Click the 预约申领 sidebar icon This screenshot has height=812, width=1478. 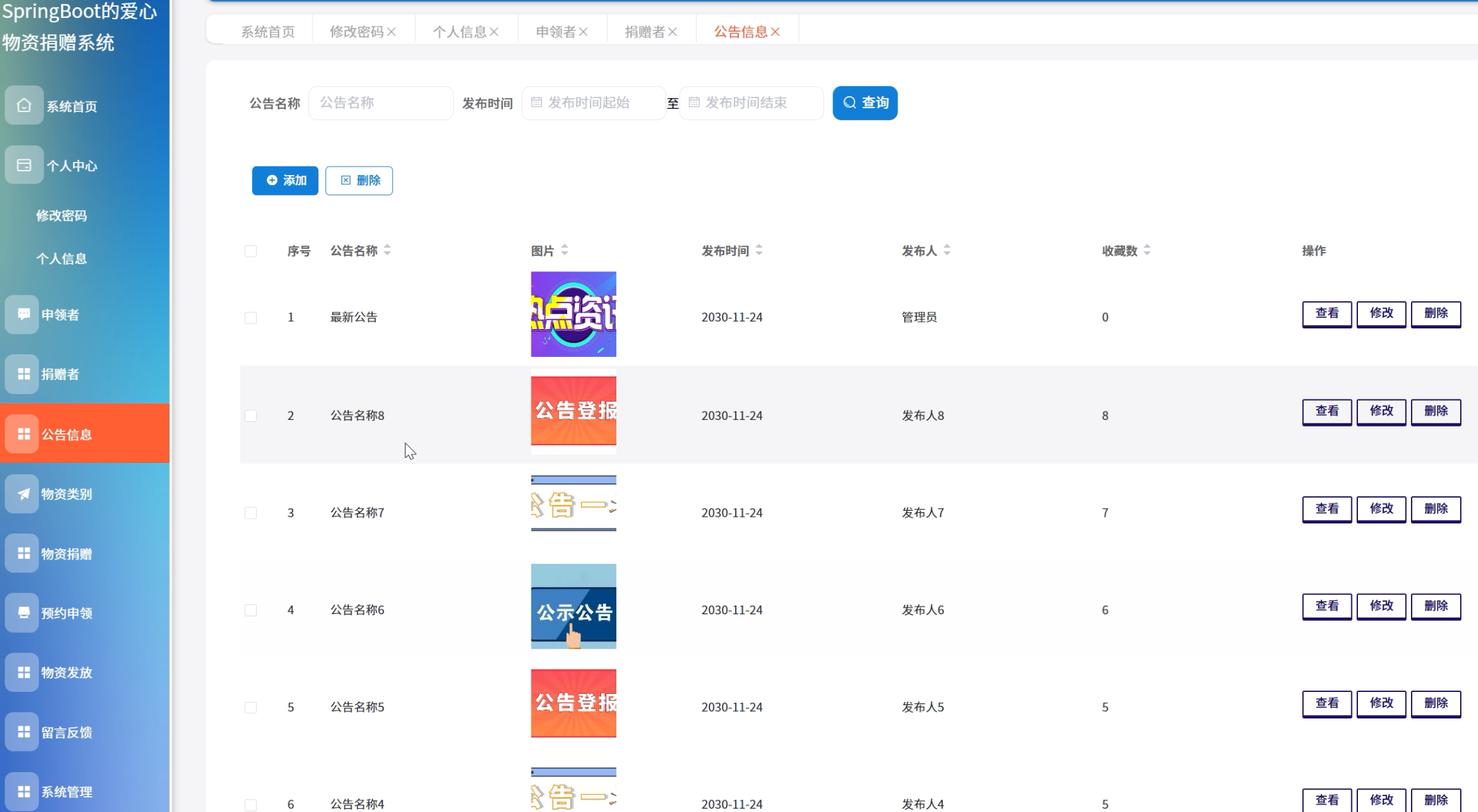(x=24, y=612)
